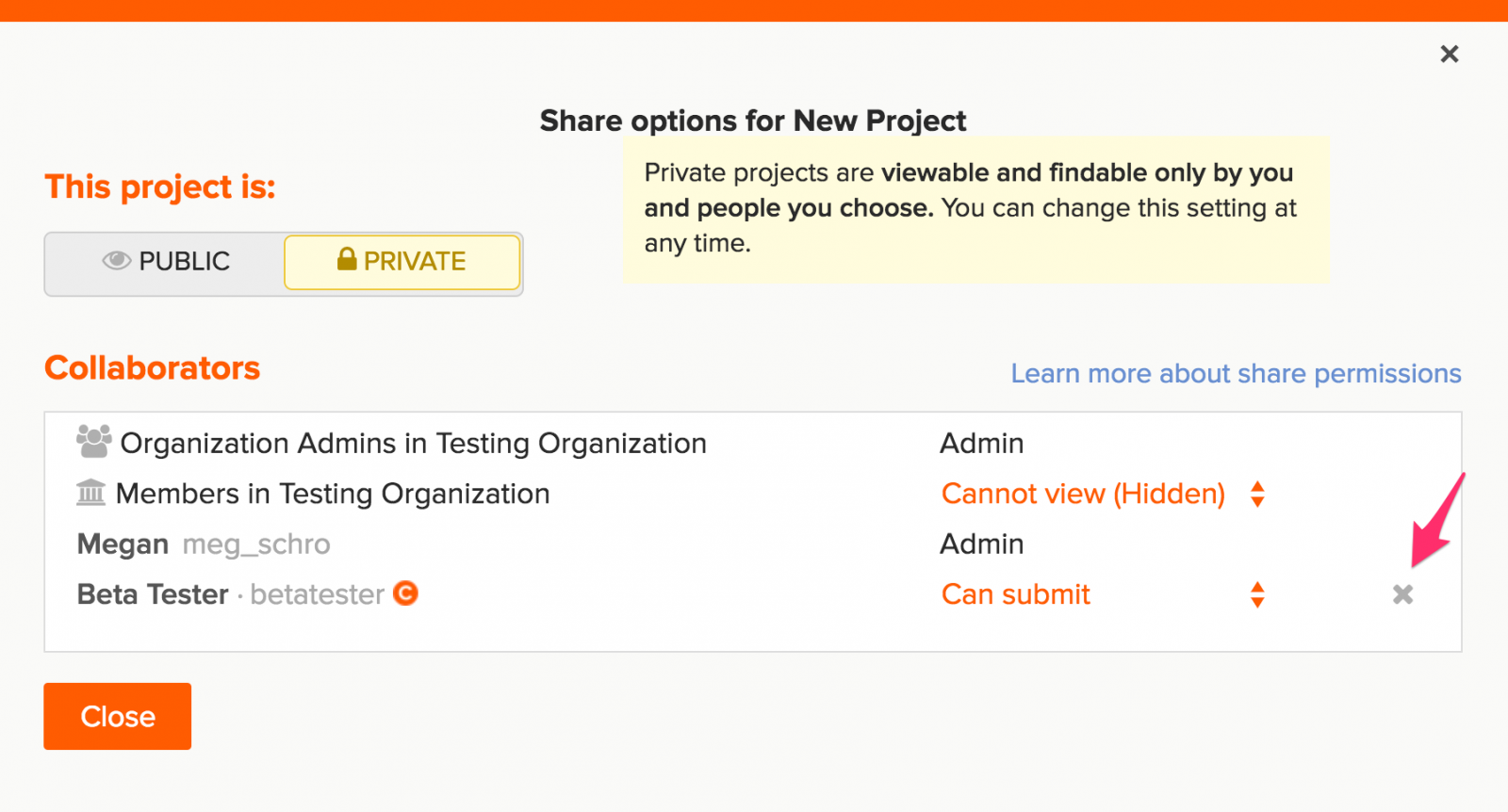Screen dimensions: 1508x812
Task: Click arrows next to Cannot view (Hidden)
Action: (x=1257, y=494)
